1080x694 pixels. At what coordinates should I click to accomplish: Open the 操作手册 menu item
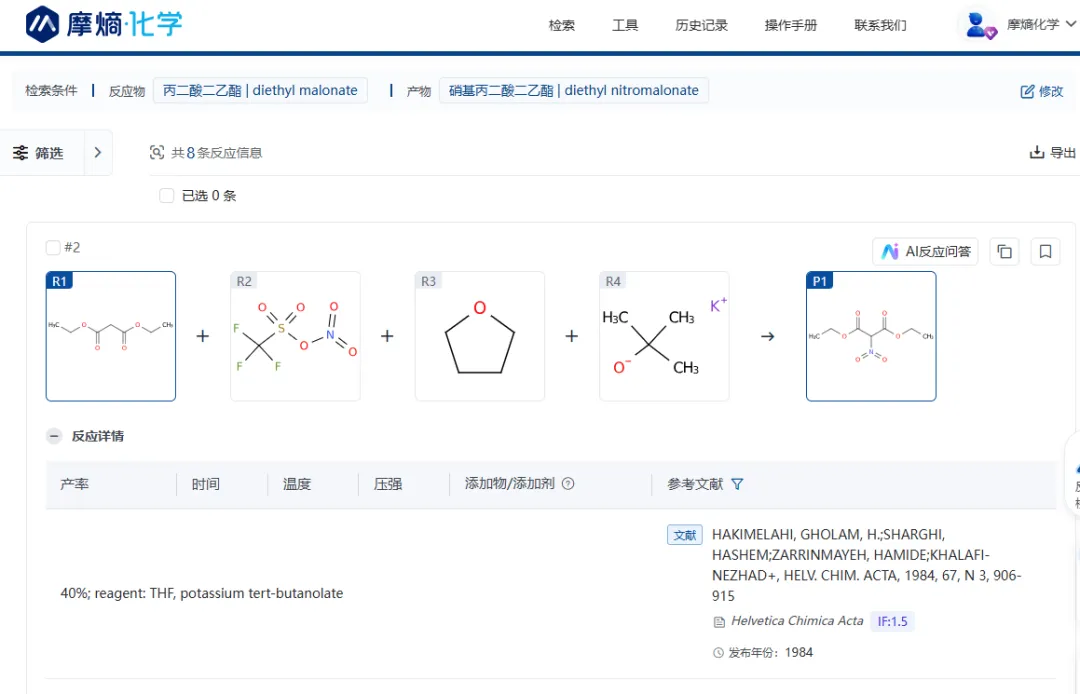coord(791,25)
